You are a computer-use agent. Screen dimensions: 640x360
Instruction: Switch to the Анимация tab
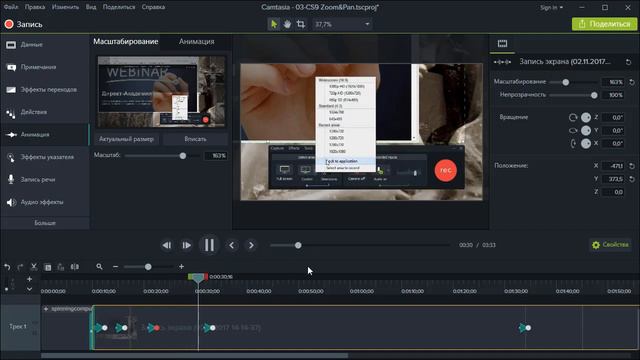196,41
